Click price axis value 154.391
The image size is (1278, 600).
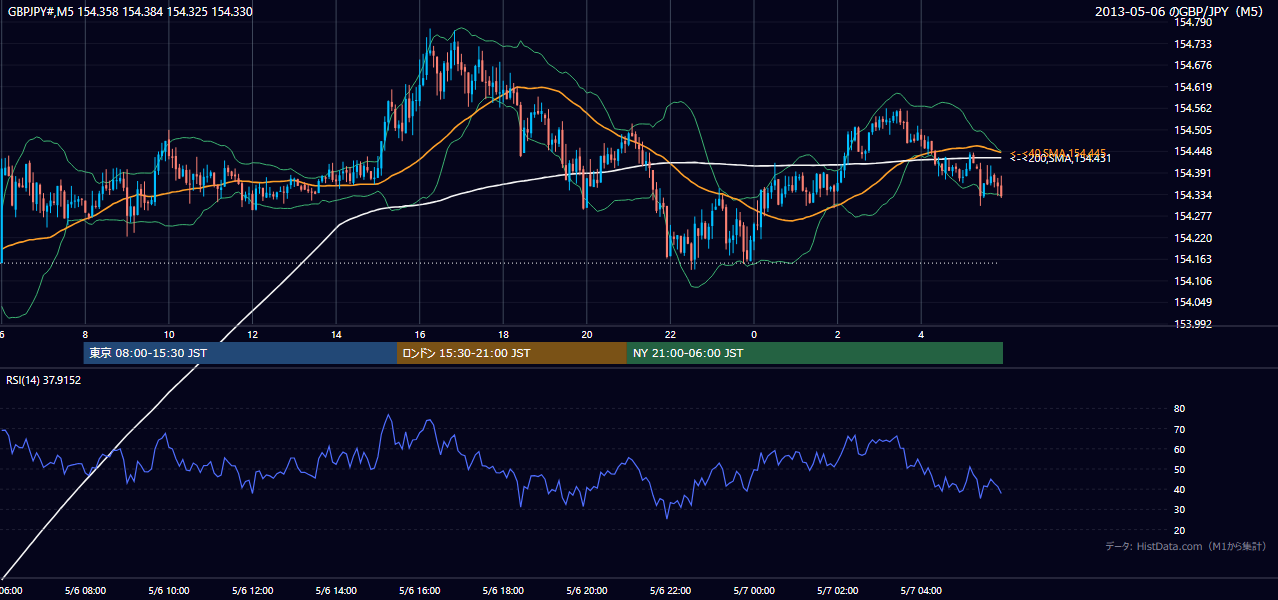[1194, 173]
